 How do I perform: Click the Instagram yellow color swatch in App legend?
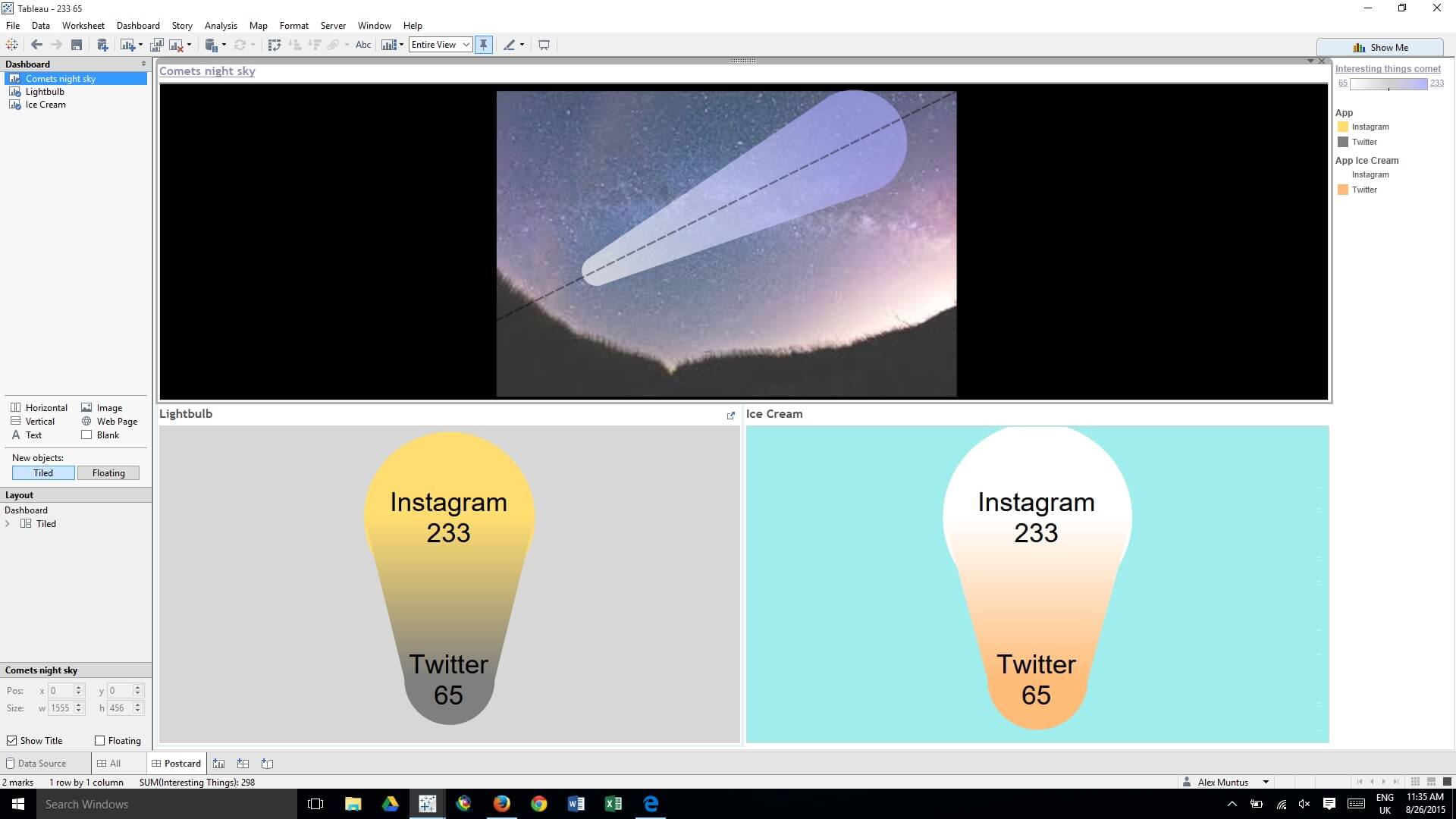(x=1343, y=127)
